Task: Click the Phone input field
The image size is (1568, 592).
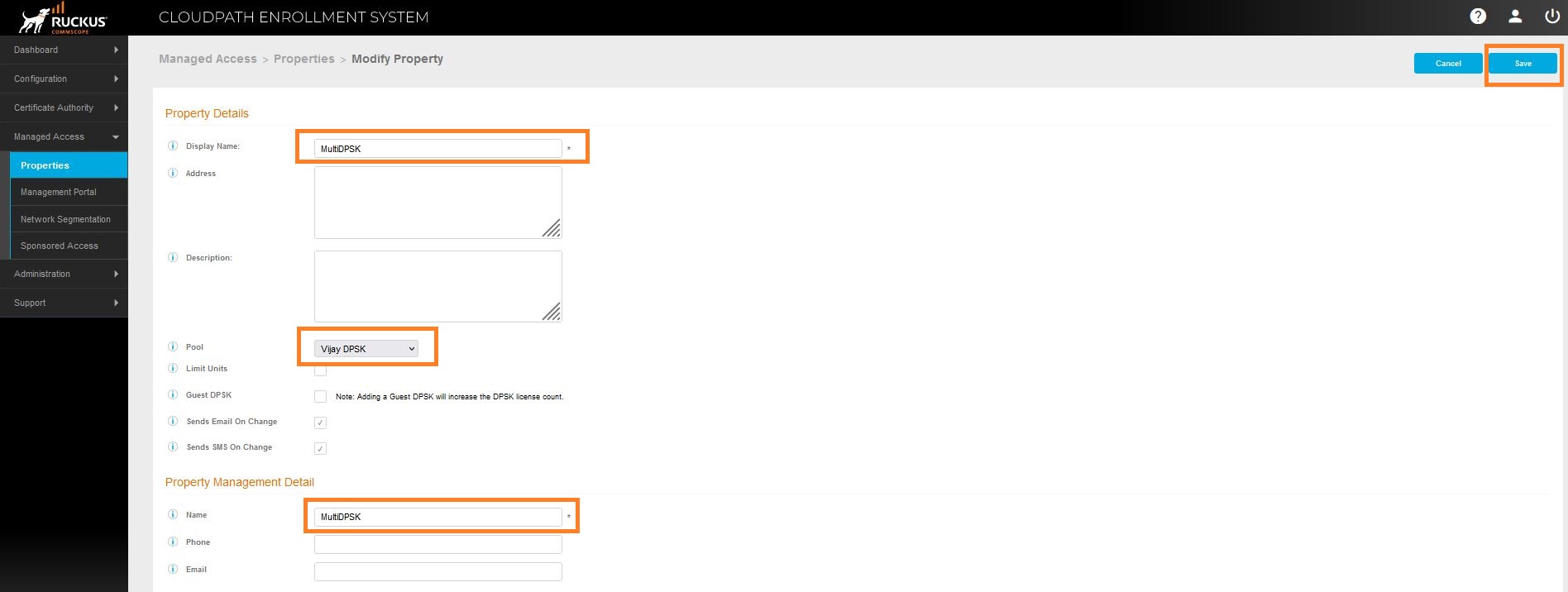Action: tap(438, 544)
